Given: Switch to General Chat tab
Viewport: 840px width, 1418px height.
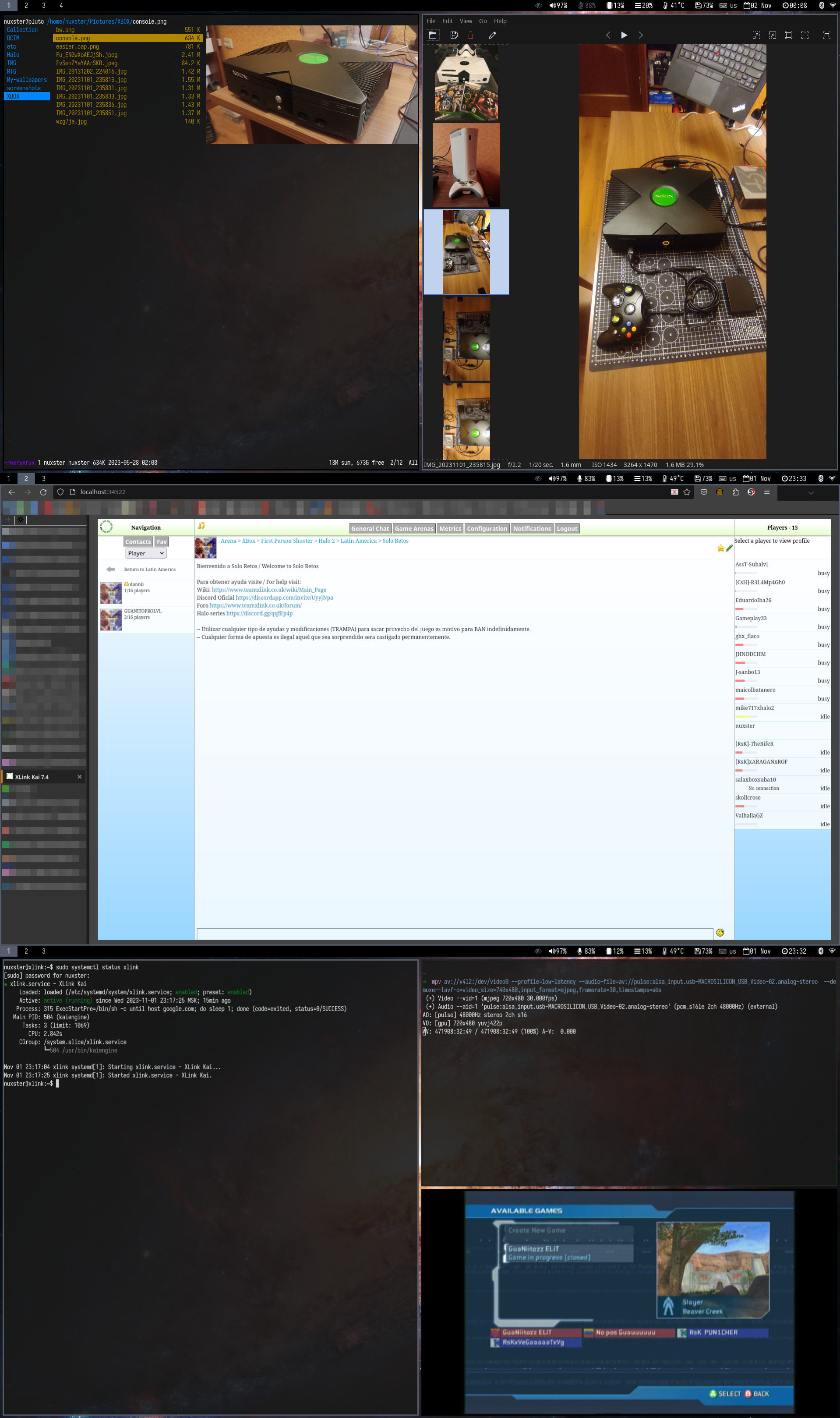Looking at the screenshot, I should 370,529.
